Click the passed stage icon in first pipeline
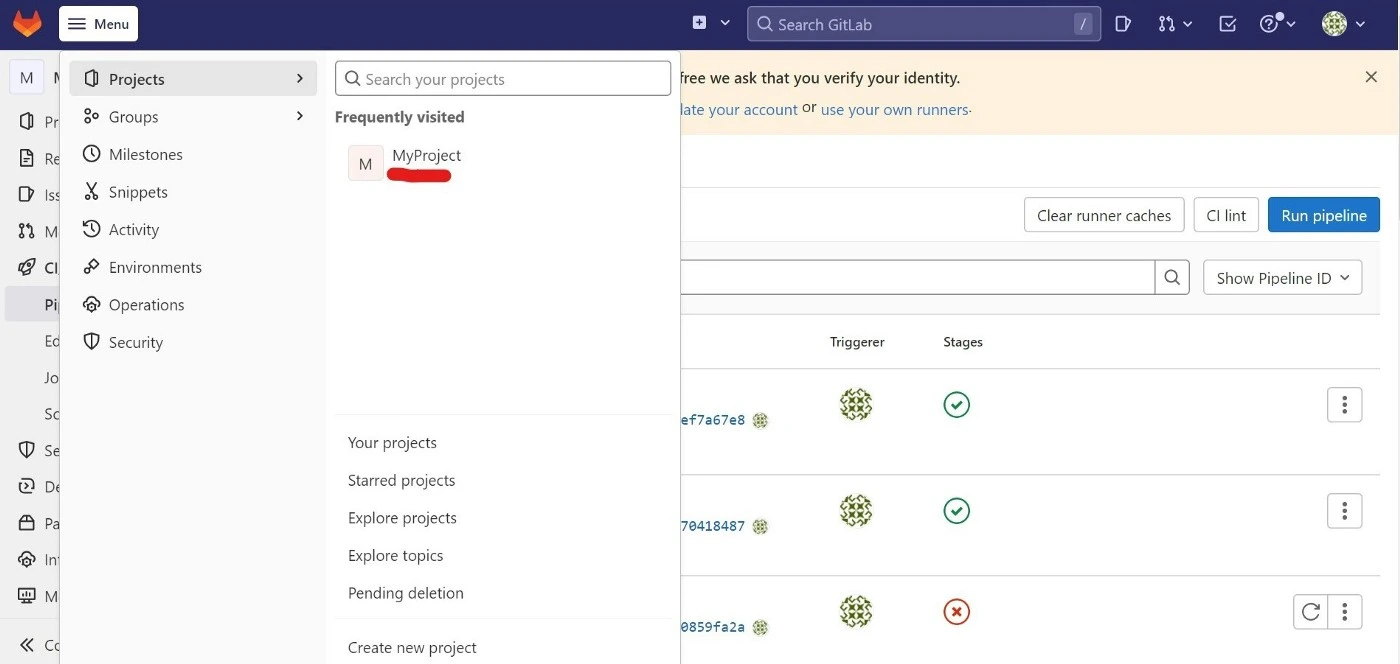 pos(956,405)
